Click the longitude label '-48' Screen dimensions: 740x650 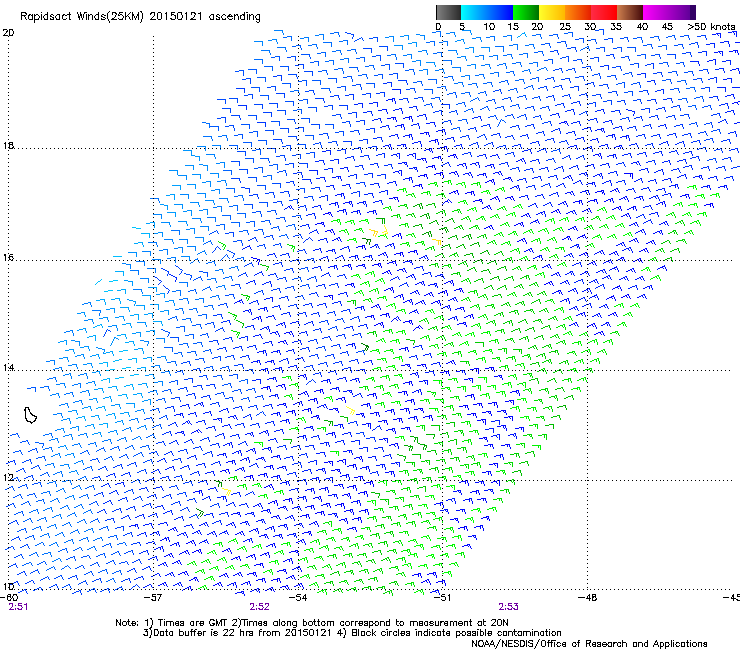(587, 598)
